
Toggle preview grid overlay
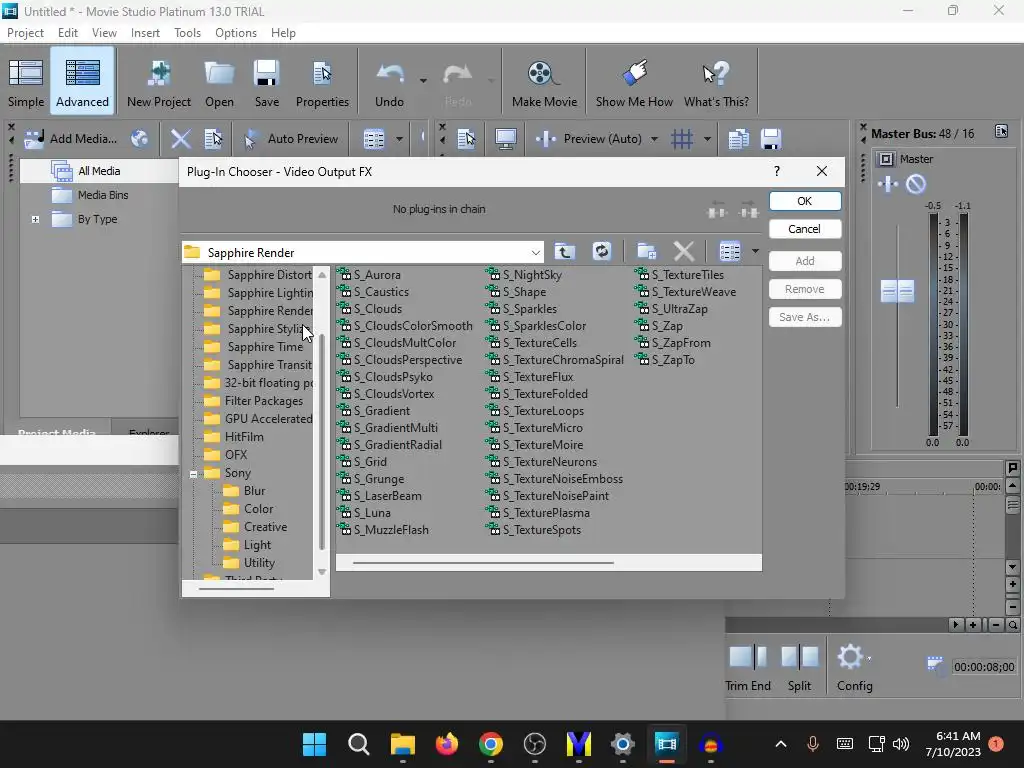tap(682, 138)
